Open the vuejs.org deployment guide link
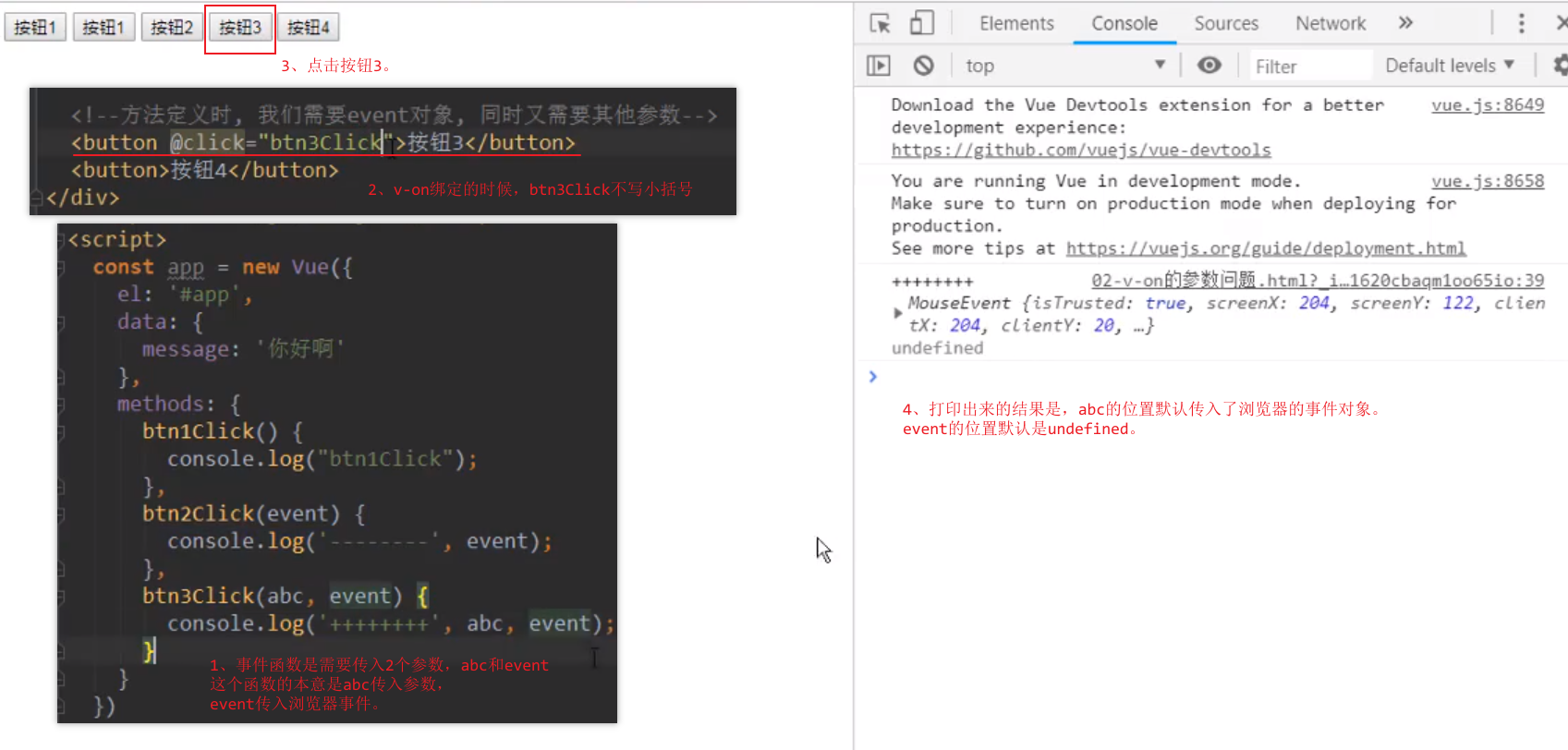Image resolution: width=1568 pixels, height=750 pixels. pos(1266,248)
